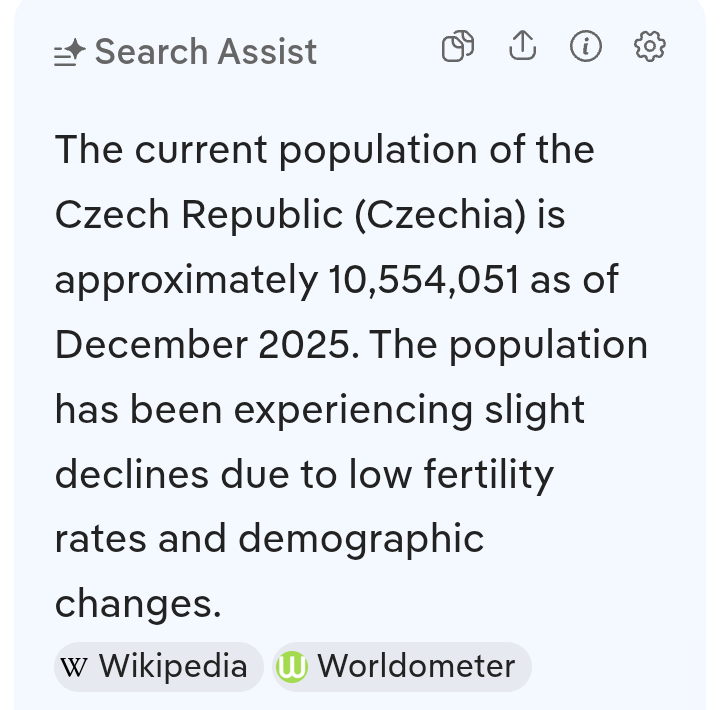Click the Wikipedia W logo icon
The width and height of the screenshot is (720, 710).
(74, 667)
